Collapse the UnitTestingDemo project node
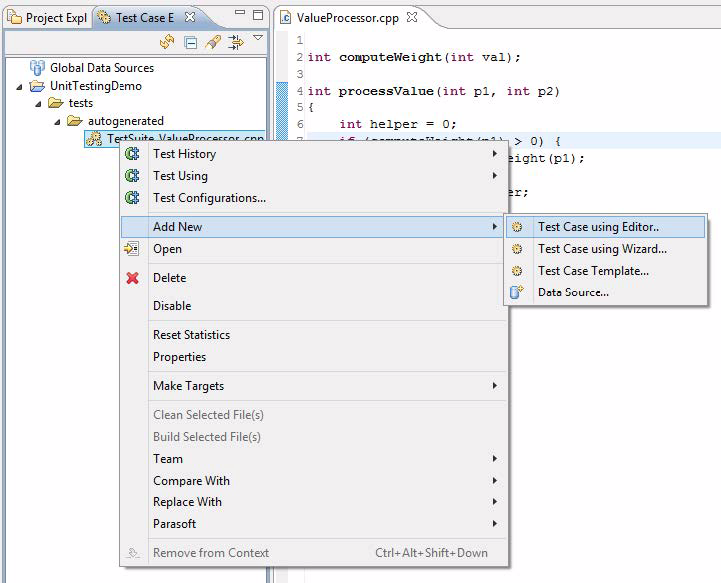Viewport: 721px width, 583px height. click(x=19, y=86)
